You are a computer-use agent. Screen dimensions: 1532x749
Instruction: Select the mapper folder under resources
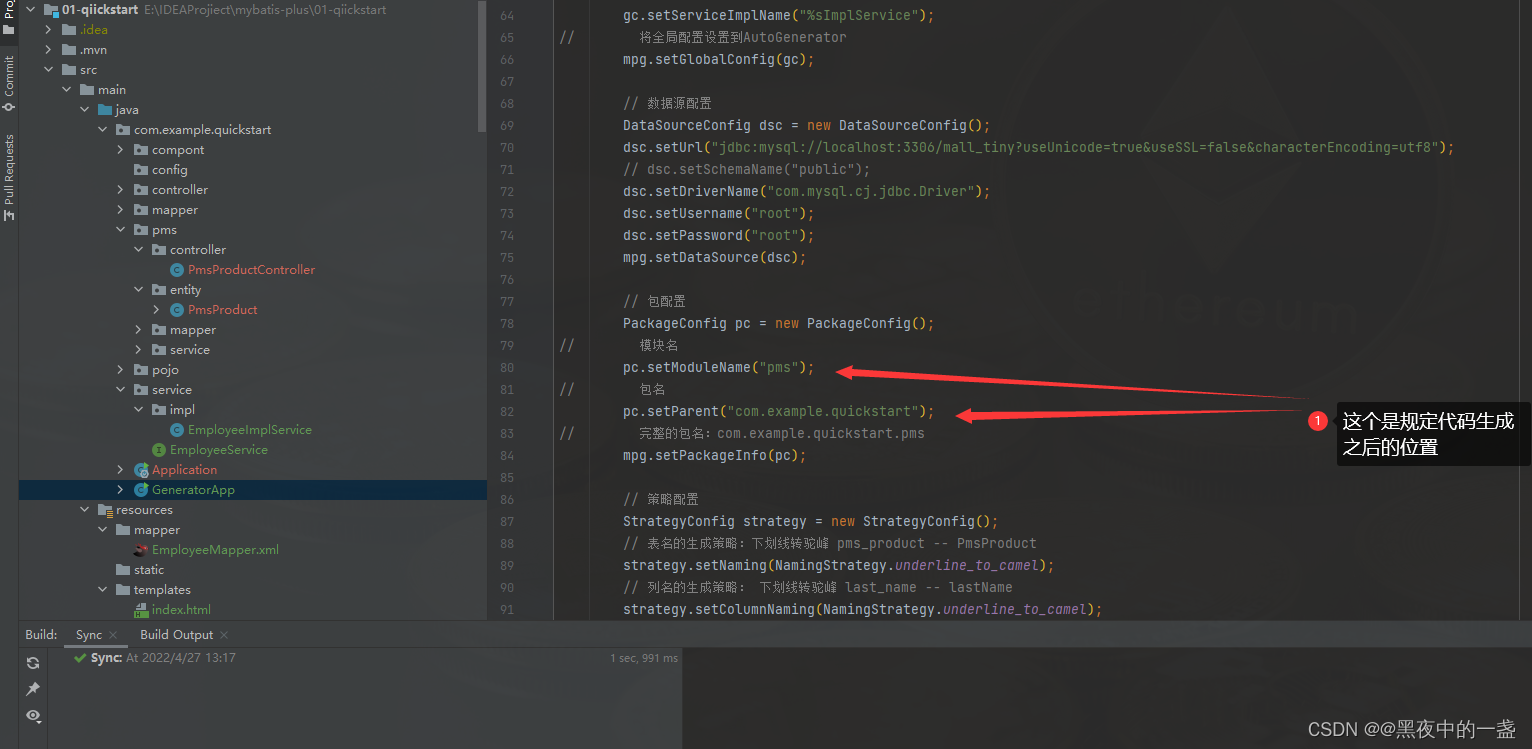click(x=157, y=529)
